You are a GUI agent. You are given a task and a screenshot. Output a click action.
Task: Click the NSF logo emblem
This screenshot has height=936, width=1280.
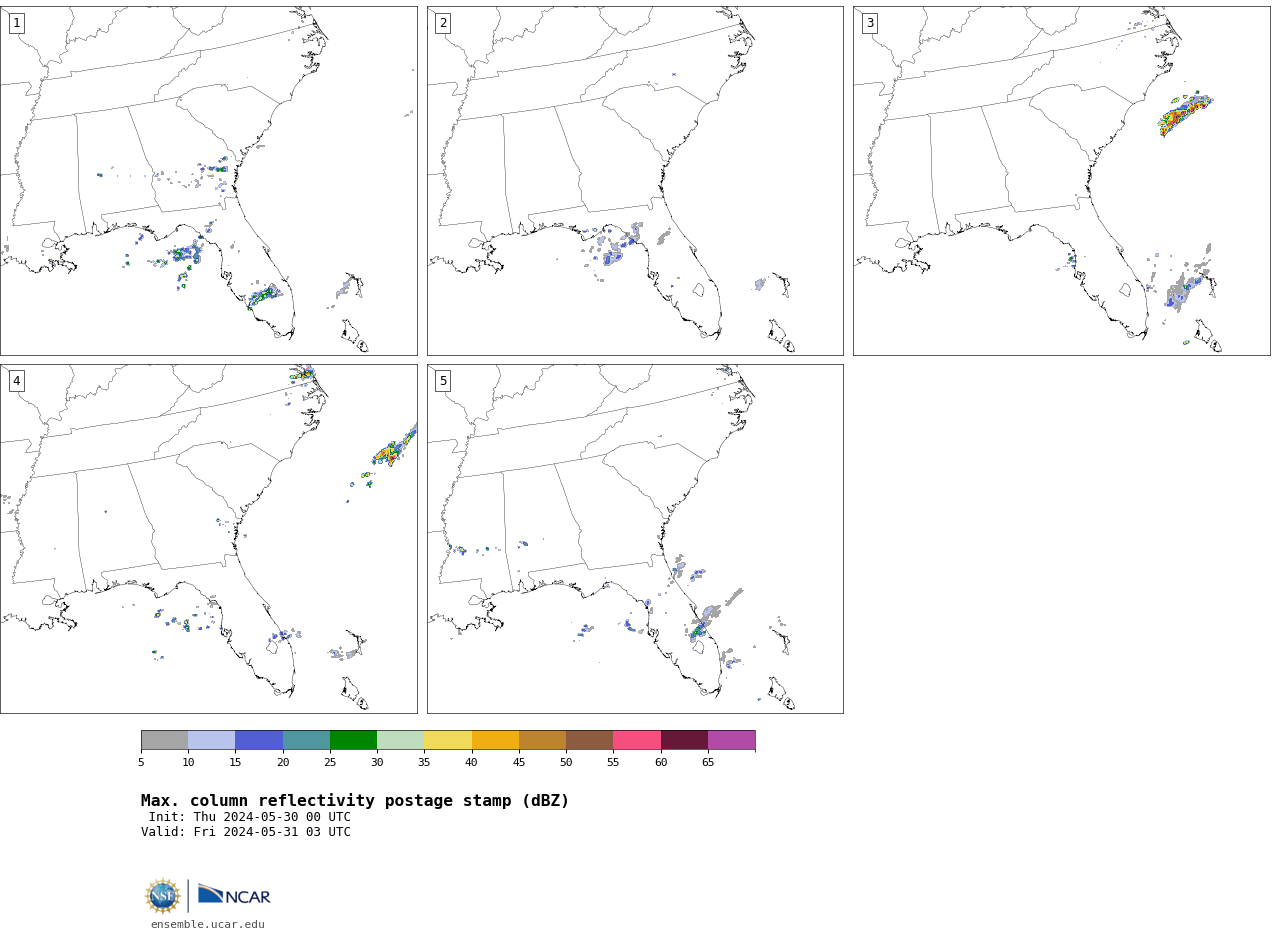(x=163, y=896)
